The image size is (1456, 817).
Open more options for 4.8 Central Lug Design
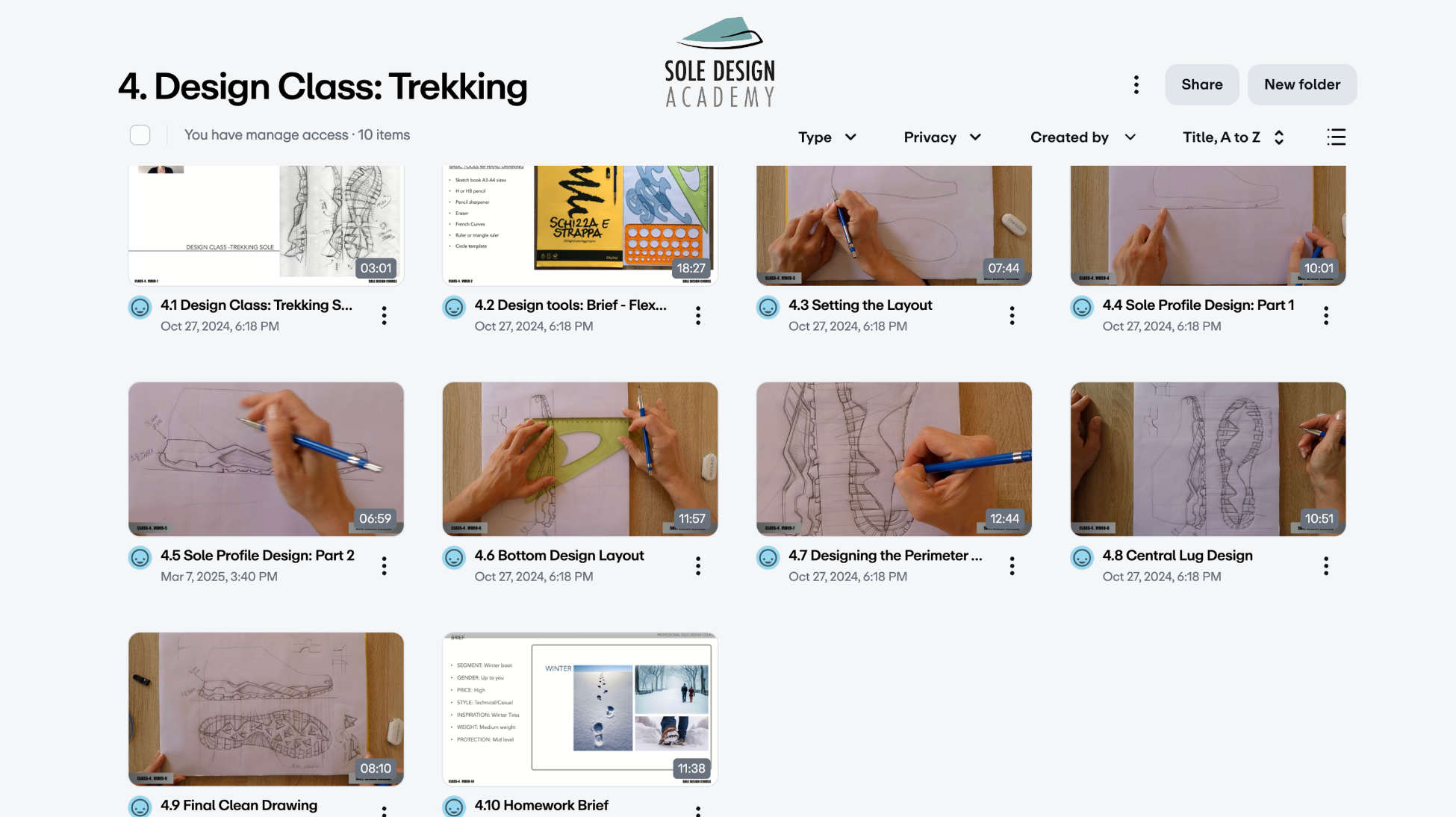click(1325, 565)
